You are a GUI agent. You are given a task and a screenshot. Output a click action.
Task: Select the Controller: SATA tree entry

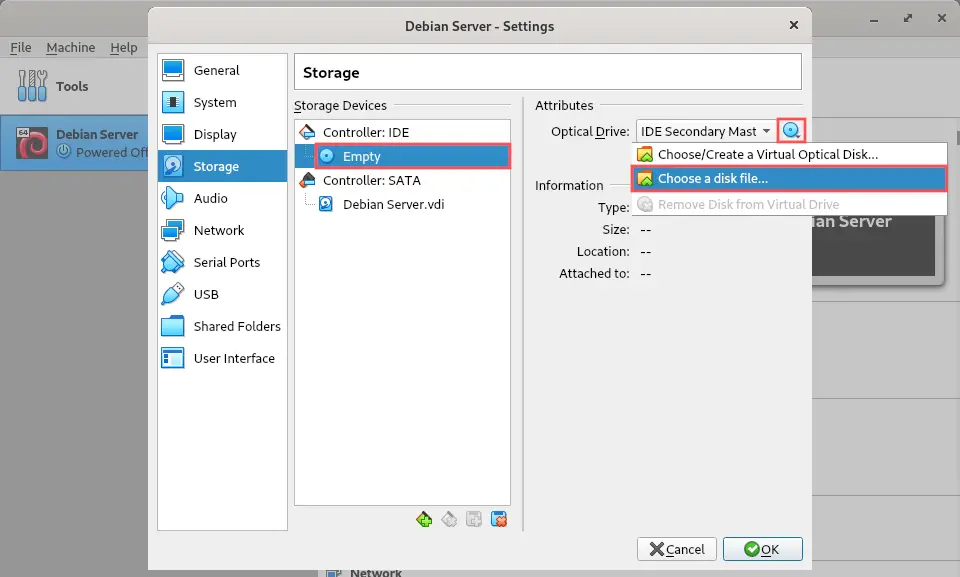(402, 180)
